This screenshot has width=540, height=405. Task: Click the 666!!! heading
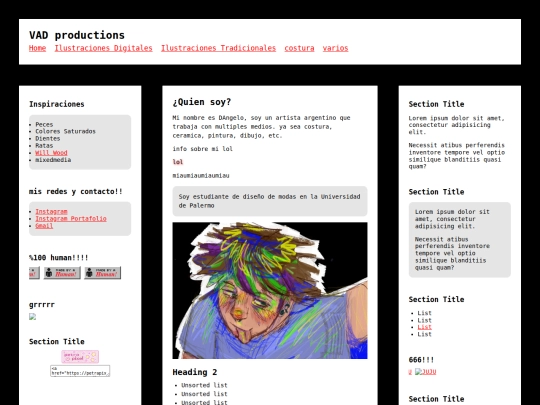coord(421,360)
